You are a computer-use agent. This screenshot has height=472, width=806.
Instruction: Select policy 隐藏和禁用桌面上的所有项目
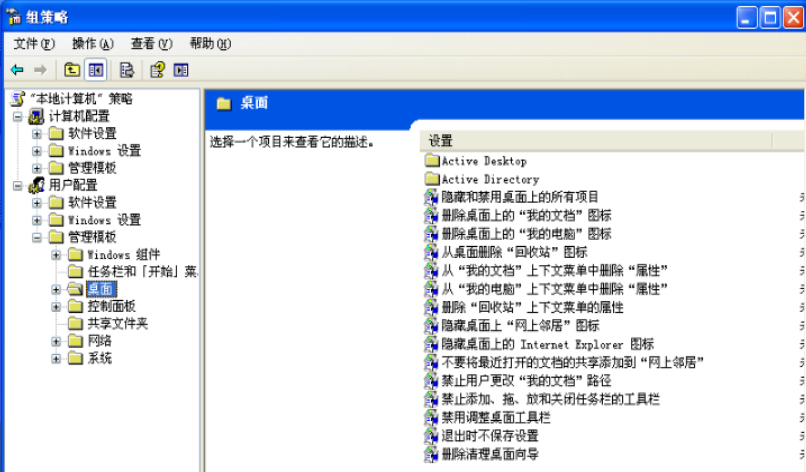point(519,197)
